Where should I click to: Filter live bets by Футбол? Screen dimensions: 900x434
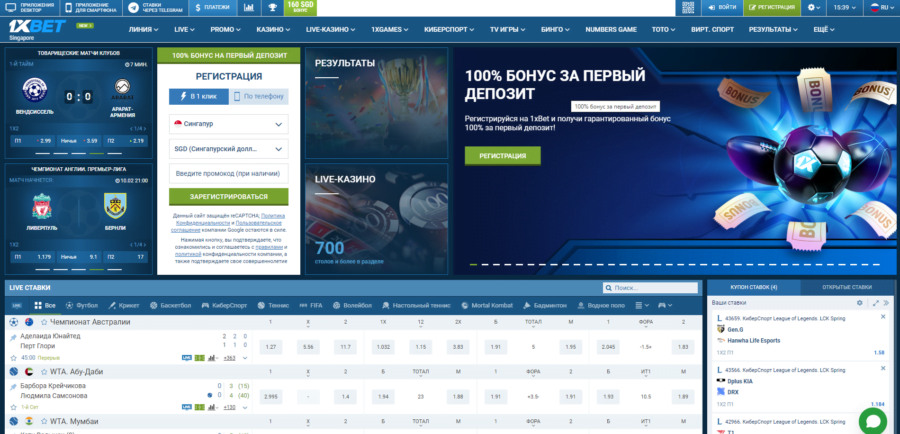[x=82, y=305]
